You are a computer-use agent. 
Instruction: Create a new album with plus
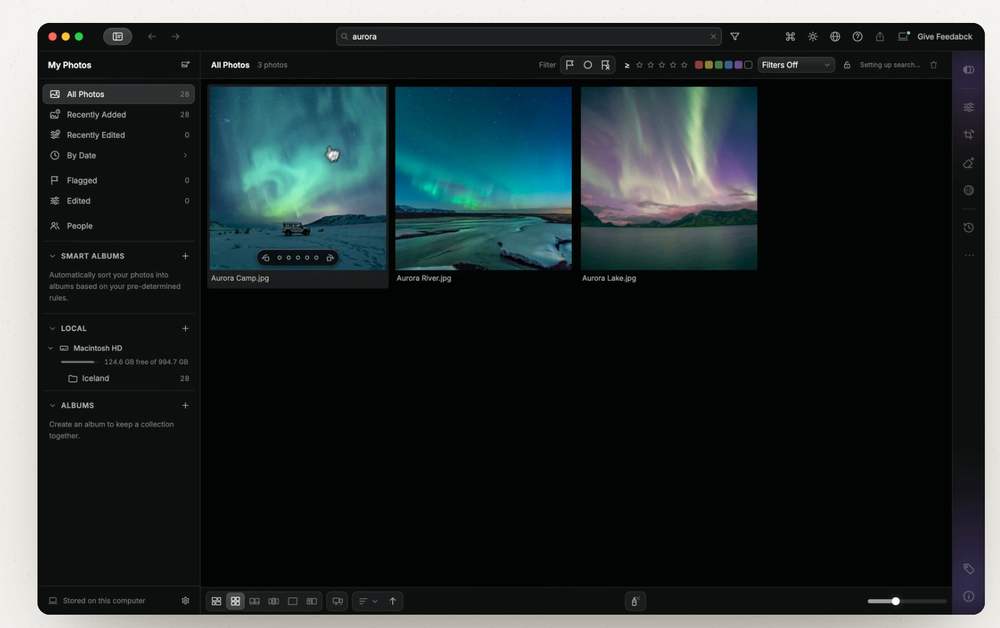[185, 405]
